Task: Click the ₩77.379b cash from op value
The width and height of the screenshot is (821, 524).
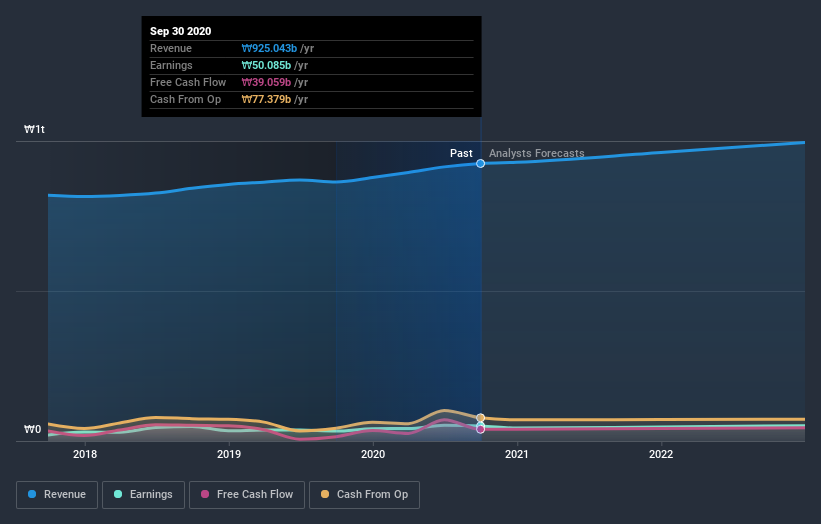Action: click(266, 99)
